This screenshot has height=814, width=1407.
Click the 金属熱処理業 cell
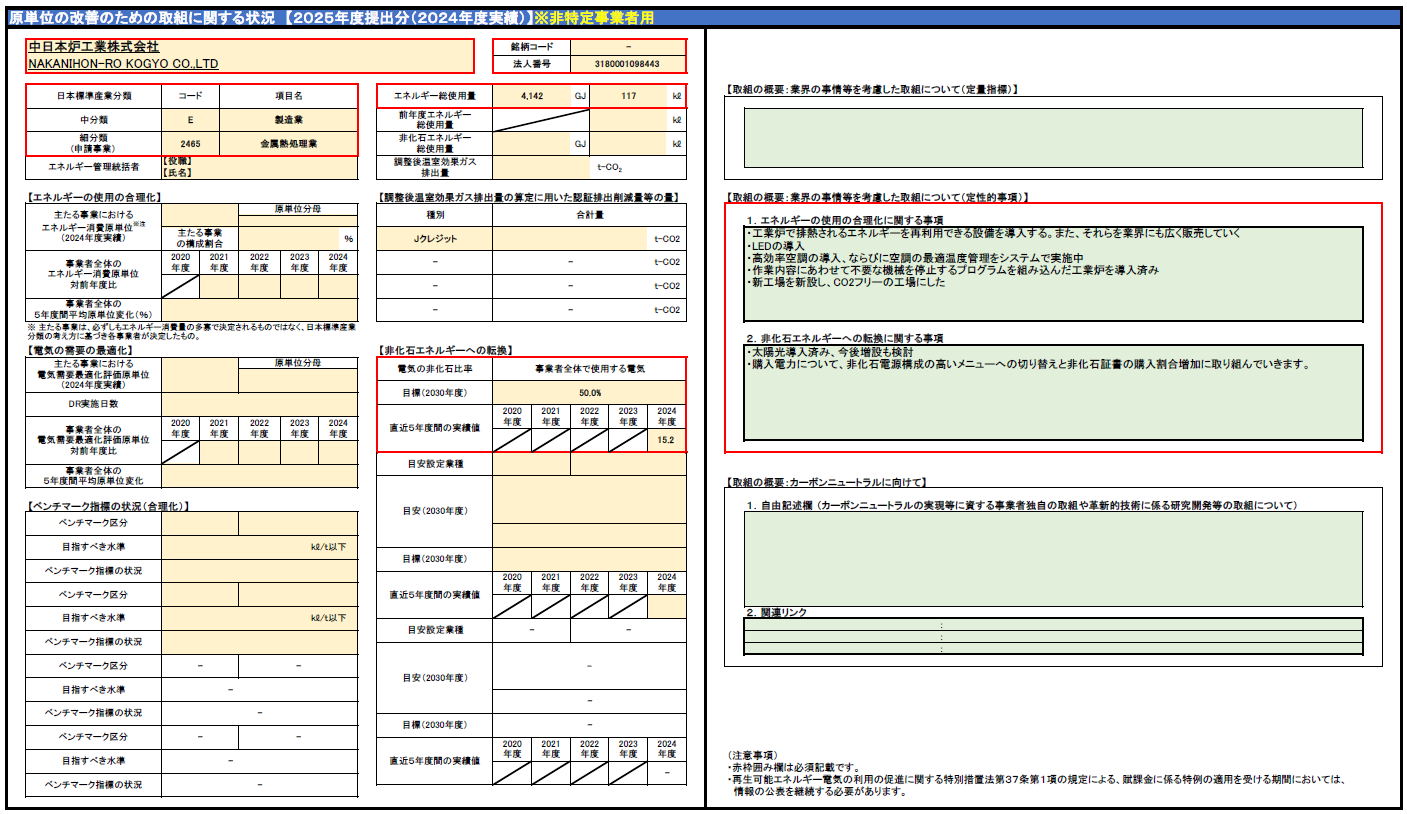pos(288,144)
